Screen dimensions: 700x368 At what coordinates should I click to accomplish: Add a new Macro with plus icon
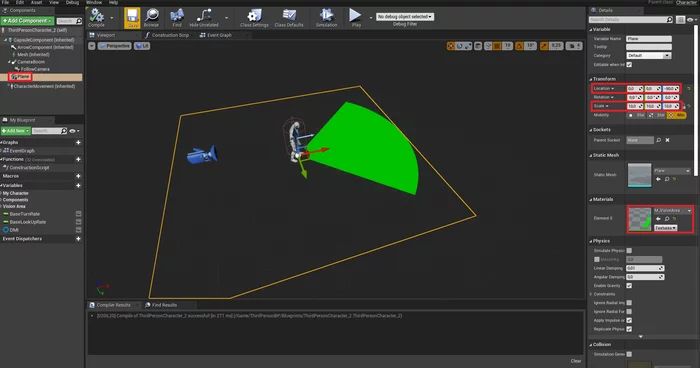pyautogui.click(x=78, y=176)
